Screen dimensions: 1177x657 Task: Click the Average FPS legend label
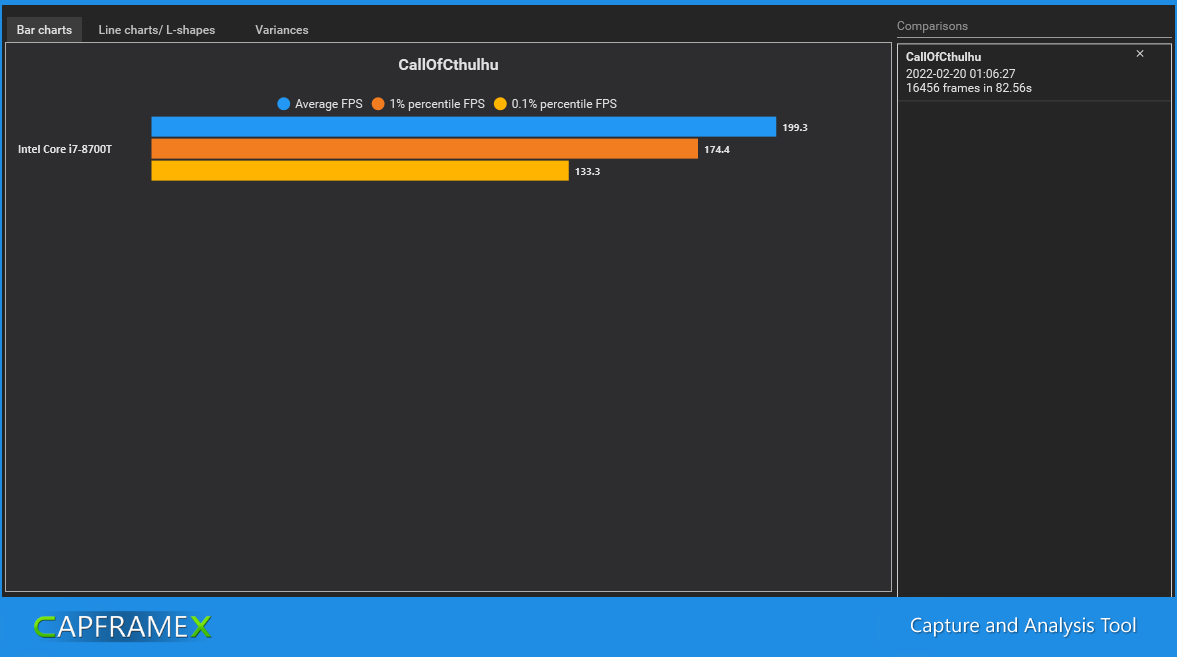pyautogui.click(x=328, y=104)
